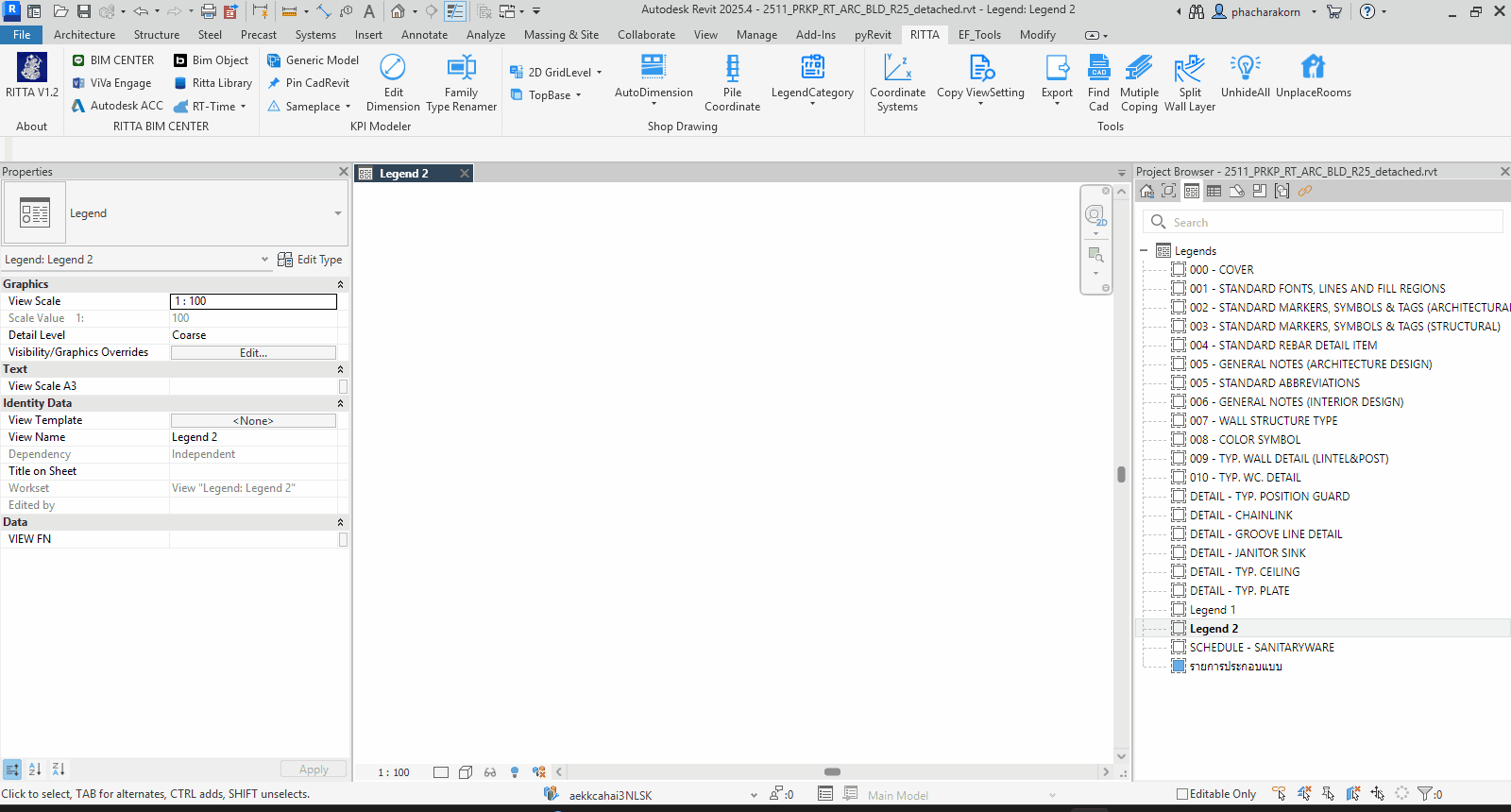Collapse the Legends tree node

click(x=1144, y=251)
